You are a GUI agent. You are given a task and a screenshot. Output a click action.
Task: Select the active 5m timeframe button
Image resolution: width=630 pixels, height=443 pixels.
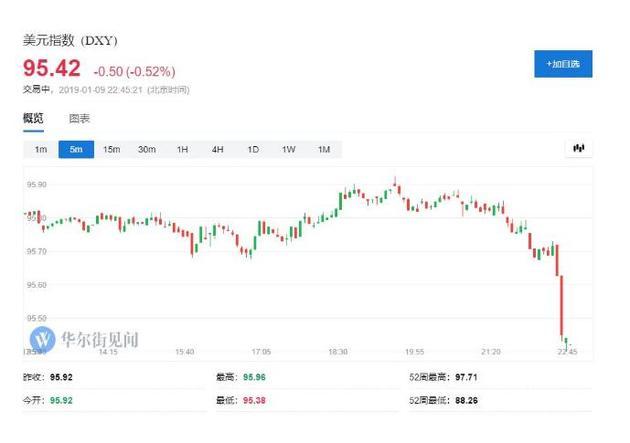[76, 149]
